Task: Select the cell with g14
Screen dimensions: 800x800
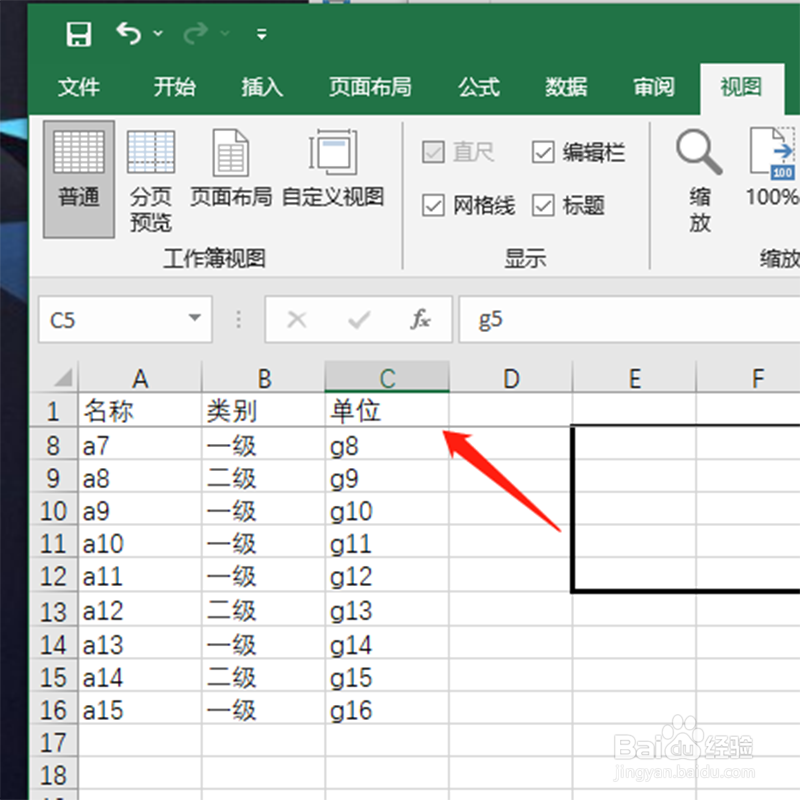Action: (x=387, y=644)
